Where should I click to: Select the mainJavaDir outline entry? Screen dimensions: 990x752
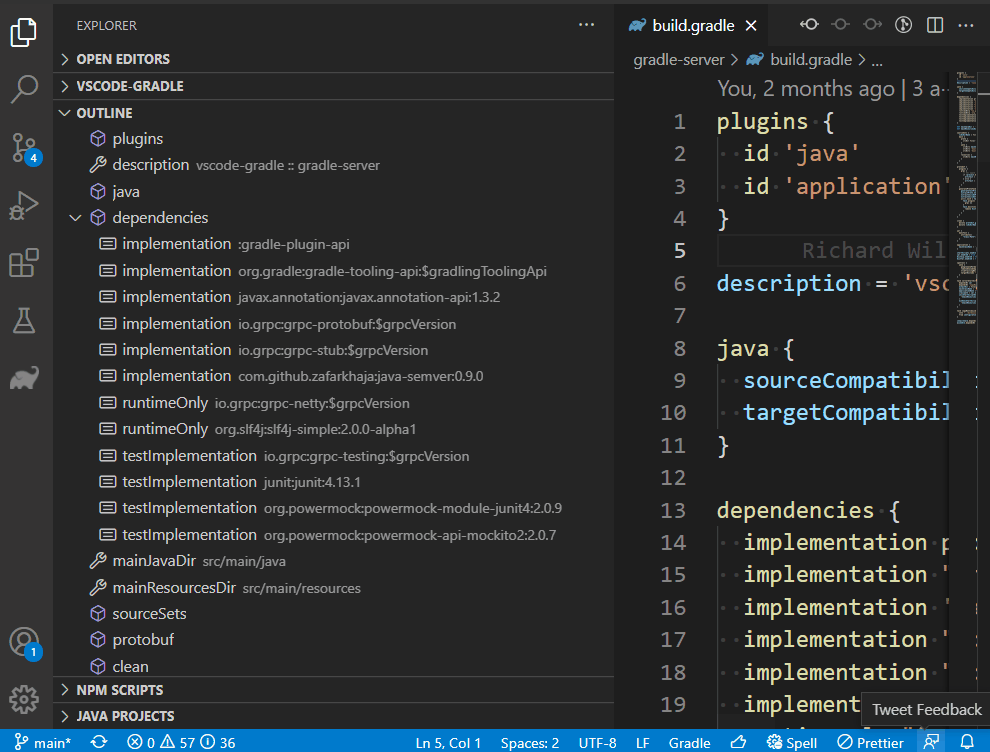click(333, 561)
